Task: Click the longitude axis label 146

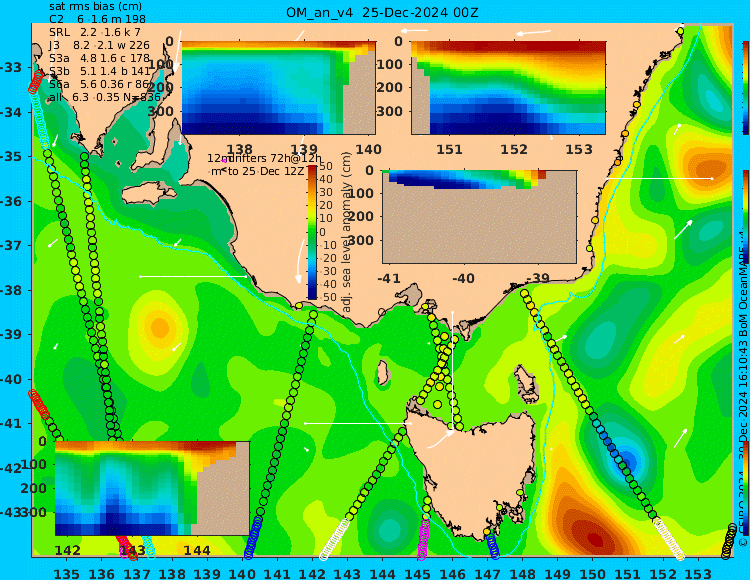Action: point(452,573)
